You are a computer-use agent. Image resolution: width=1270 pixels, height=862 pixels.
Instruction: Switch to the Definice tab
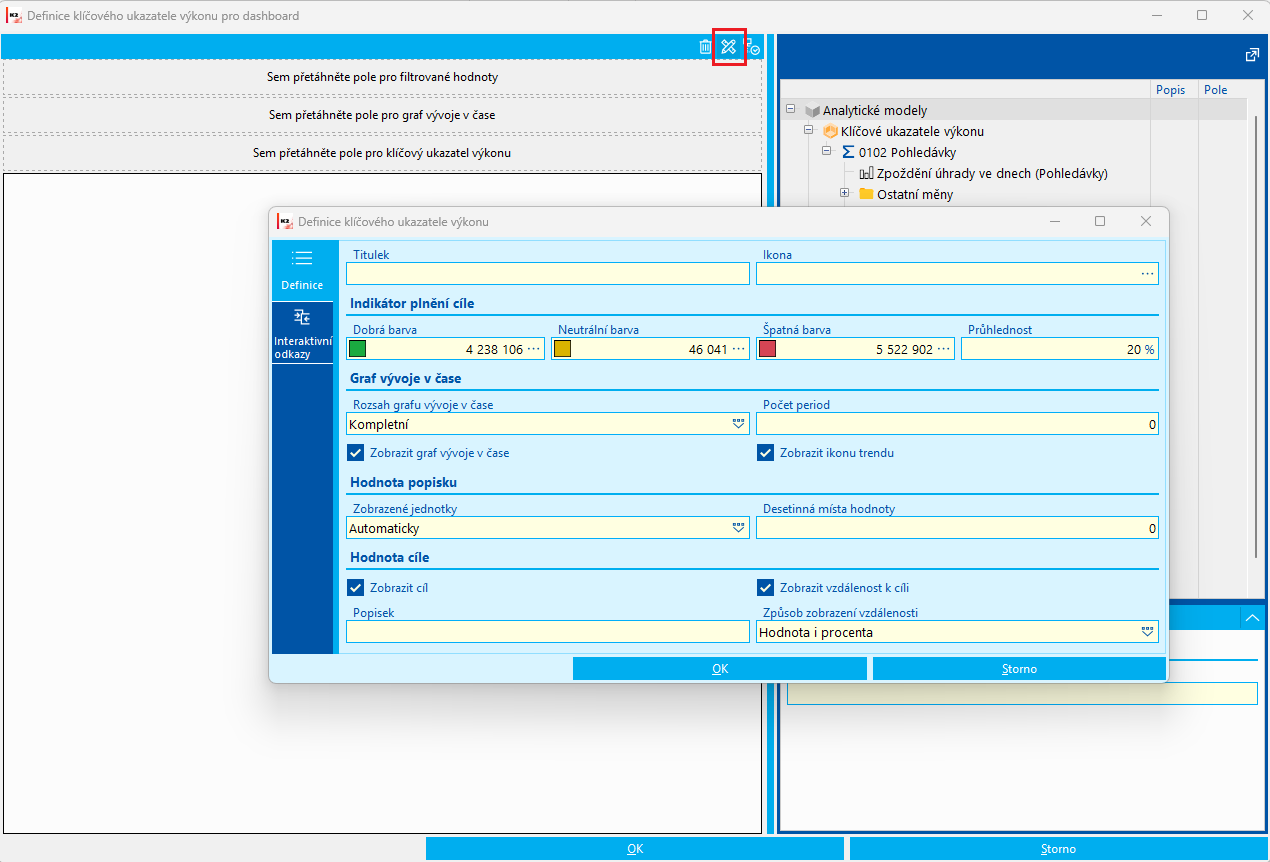(302, 270)
